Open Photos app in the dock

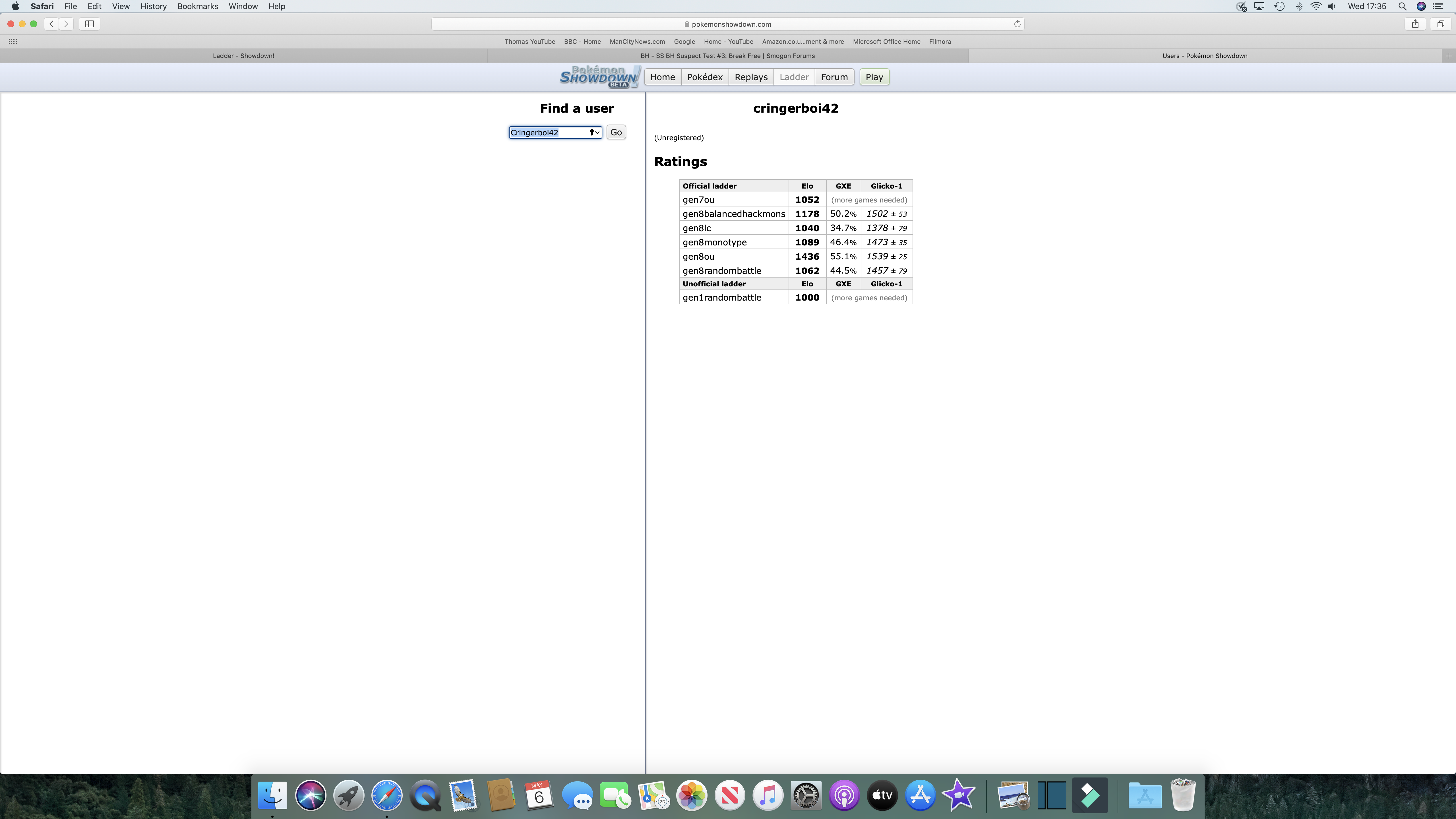(x=692, y=795)
